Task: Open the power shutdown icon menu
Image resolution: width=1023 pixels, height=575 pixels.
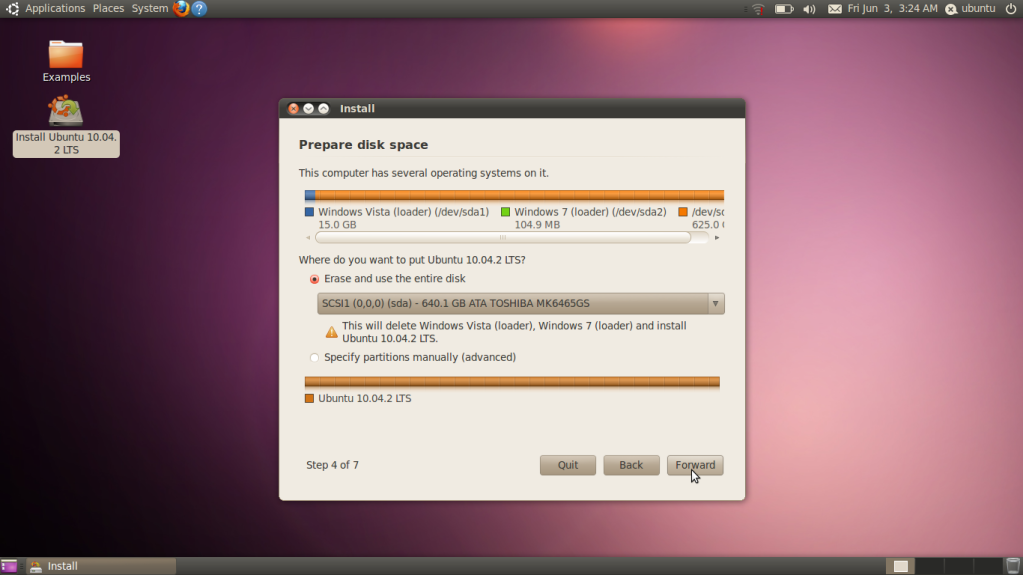Action: tap(1011, 8)
